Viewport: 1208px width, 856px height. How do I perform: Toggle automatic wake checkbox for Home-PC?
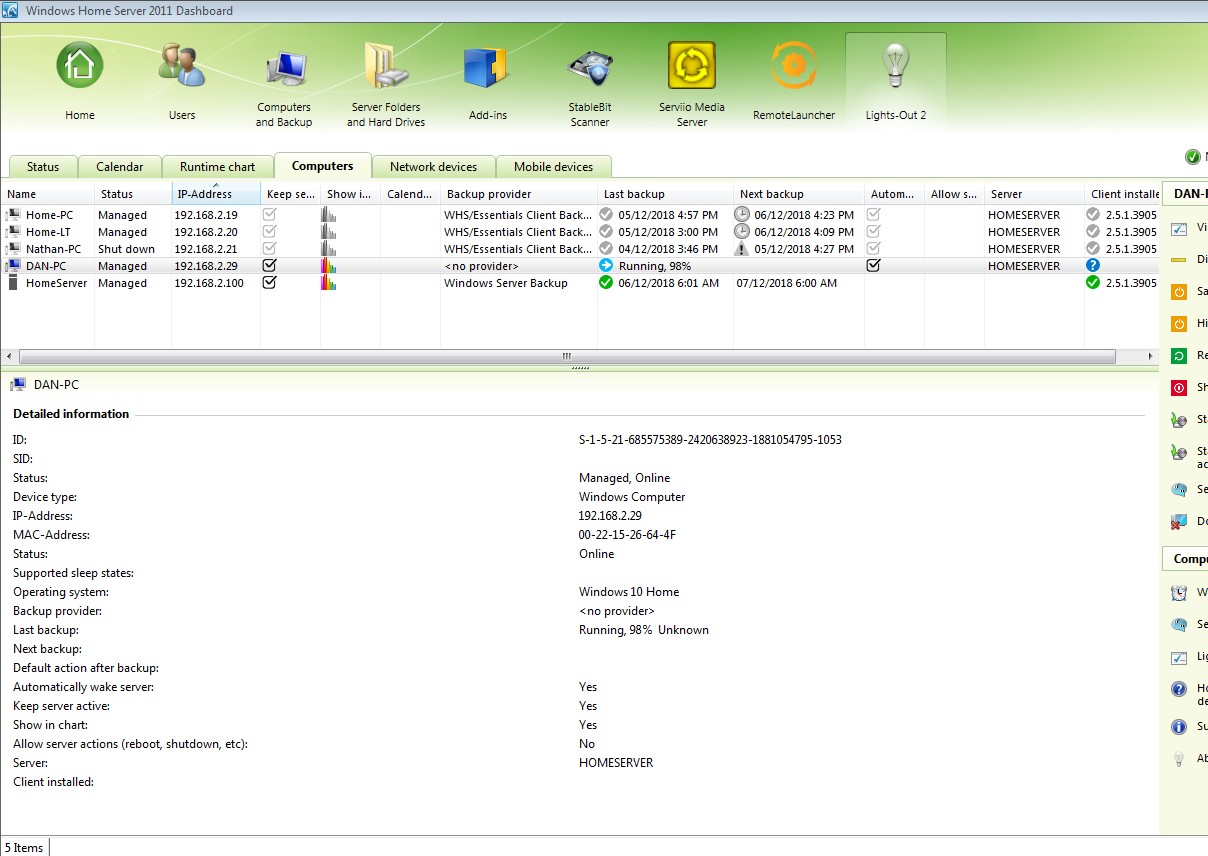click(x=874, y=215)
